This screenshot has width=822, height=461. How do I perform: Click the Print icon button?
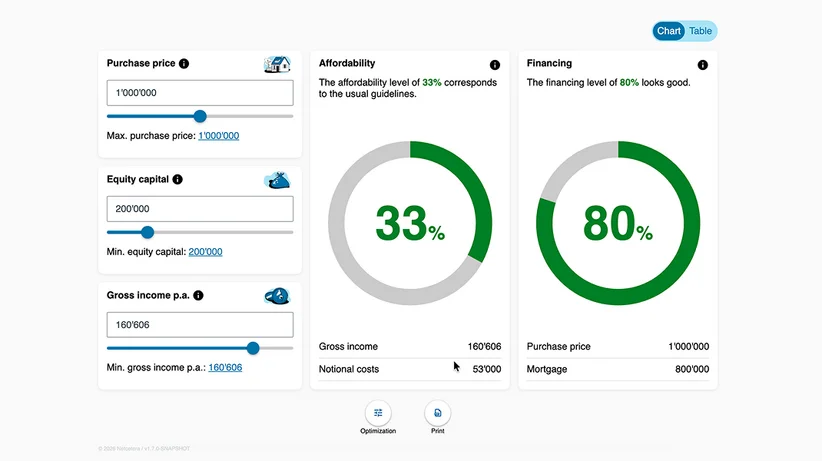(x=438, y=413)
